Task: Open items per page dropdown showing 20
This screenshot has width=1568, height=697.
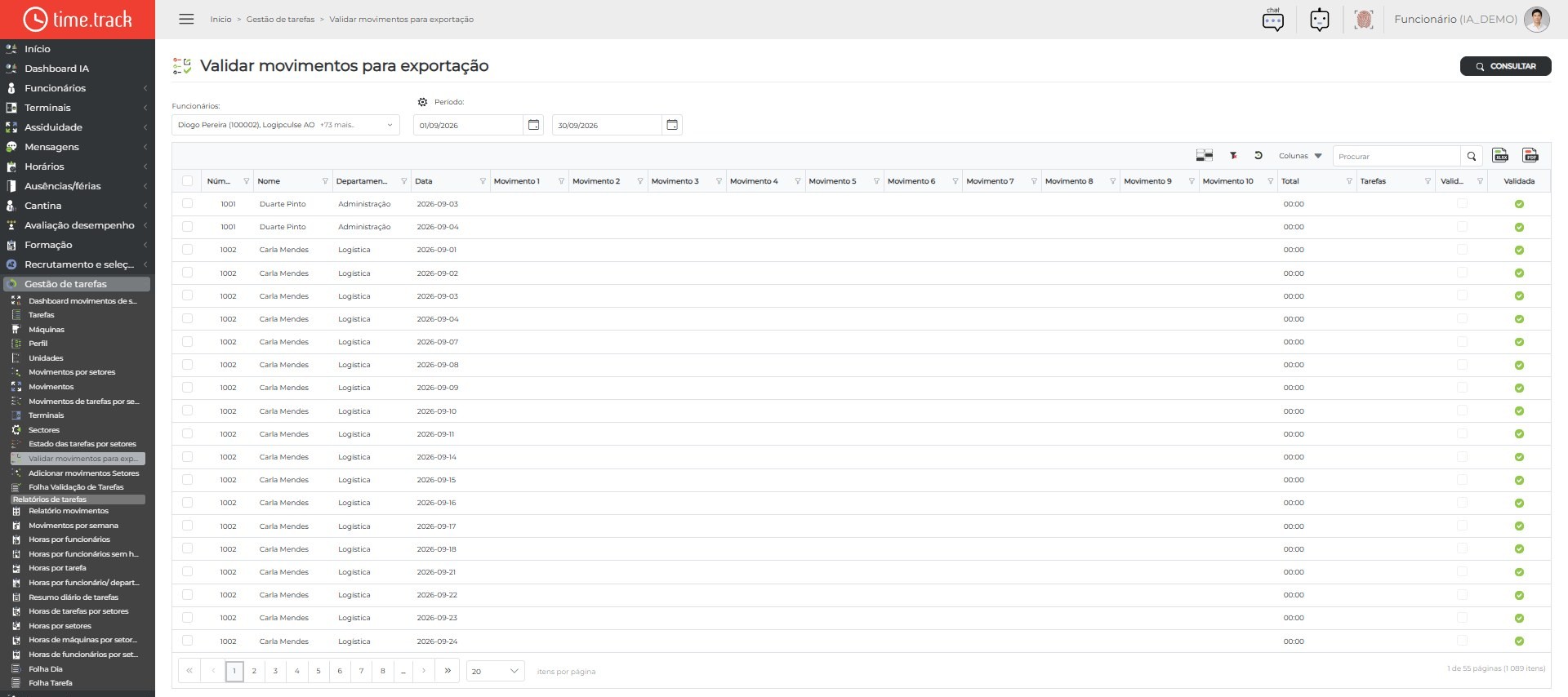Action: (x=495, y=671)
